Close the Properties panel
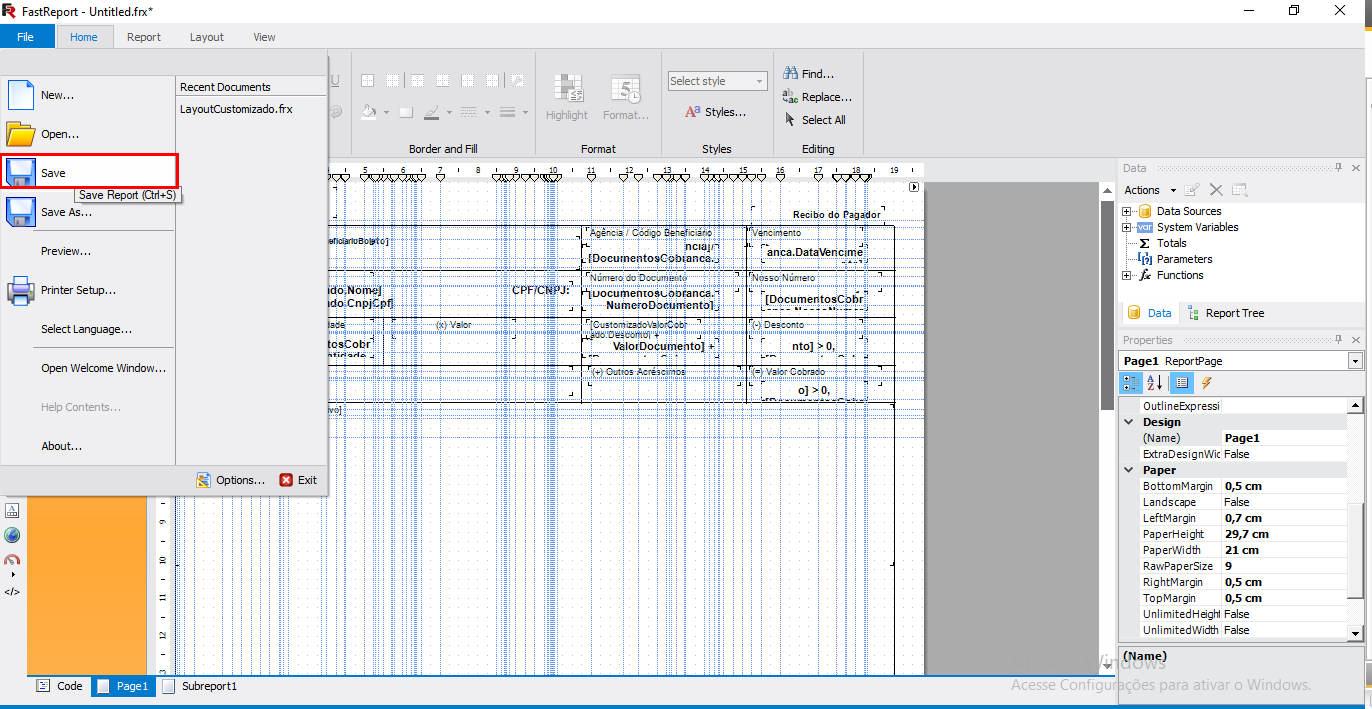1372x709 pixels. (1356, 340)
